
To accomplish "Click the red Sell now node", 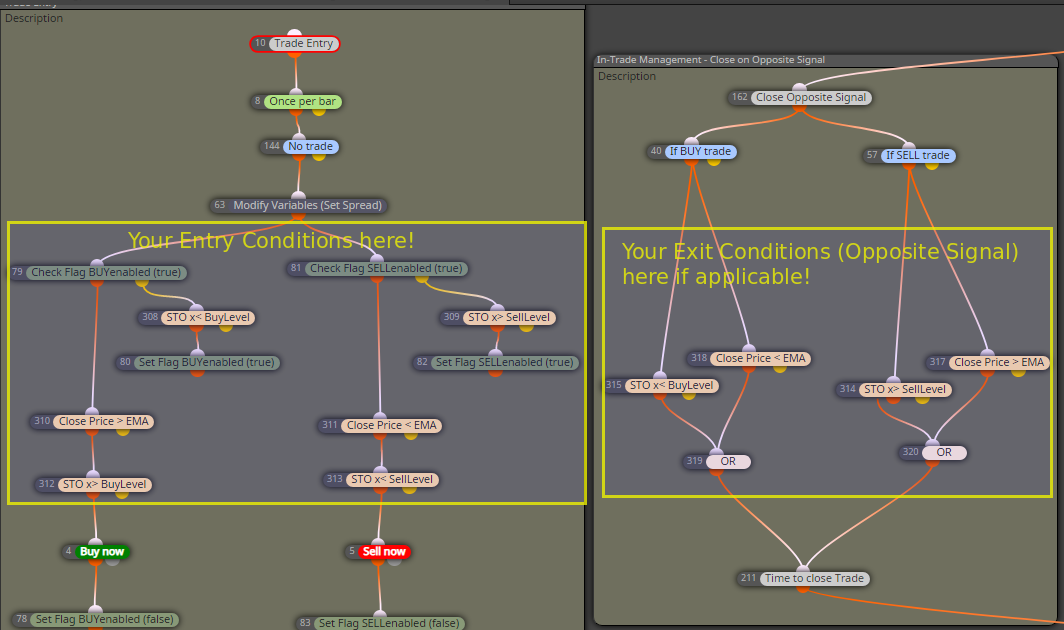I will point(378,551).
